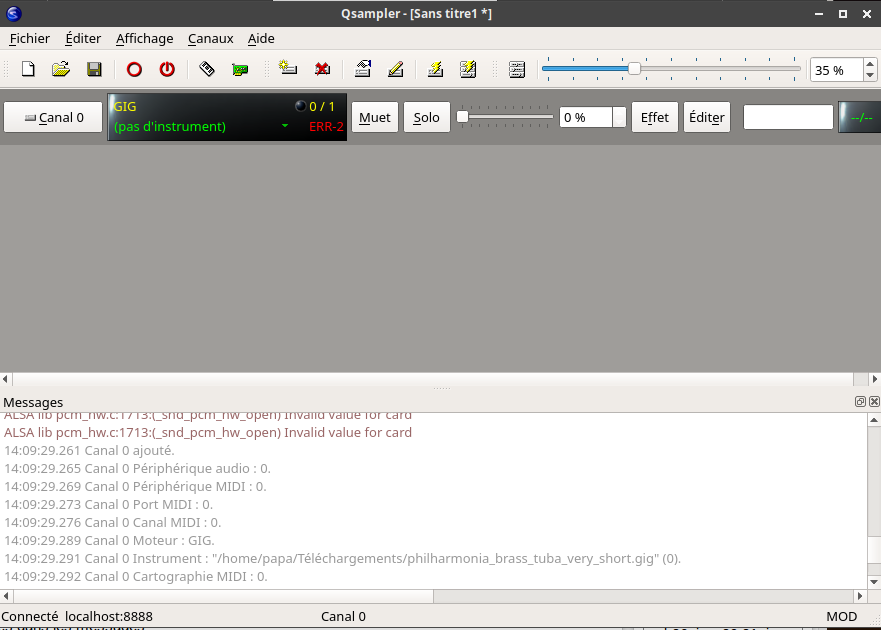Remove the channel using the red X icon
Image resolution: width=881 pixels, height=630 pixels.
click(x=322, y=69)
